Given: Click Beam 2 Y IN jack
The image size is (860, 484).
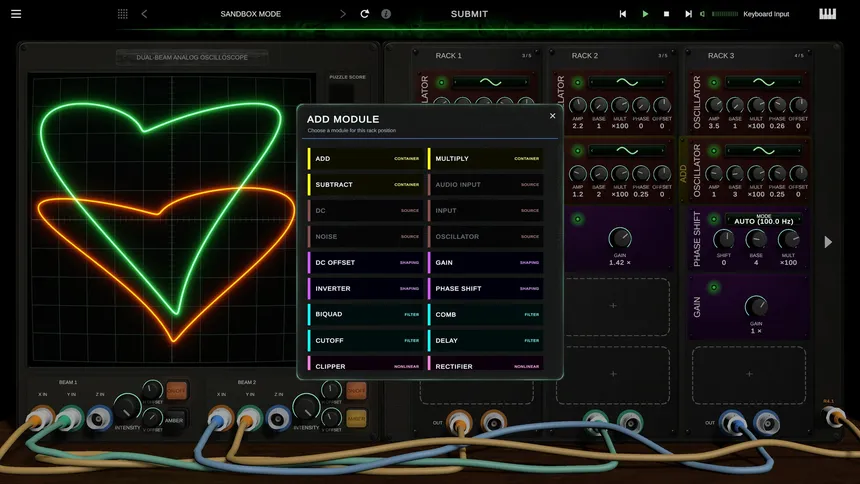Looking at the screenshot, I should pyautogui.click(x=250, y=418).
